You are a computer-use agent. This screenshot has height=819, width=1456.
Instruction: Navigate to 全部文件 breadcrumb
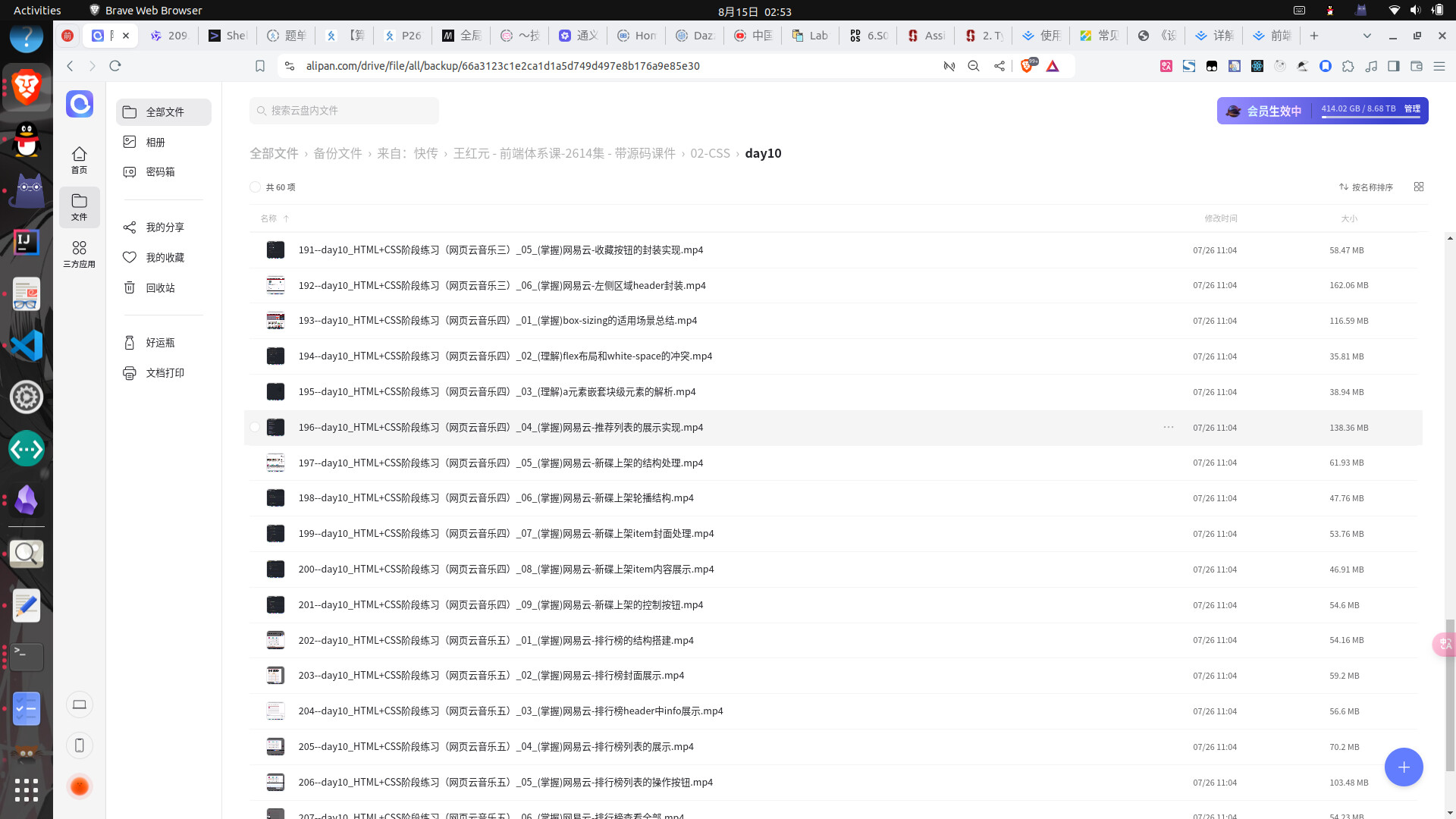[274, 153]
